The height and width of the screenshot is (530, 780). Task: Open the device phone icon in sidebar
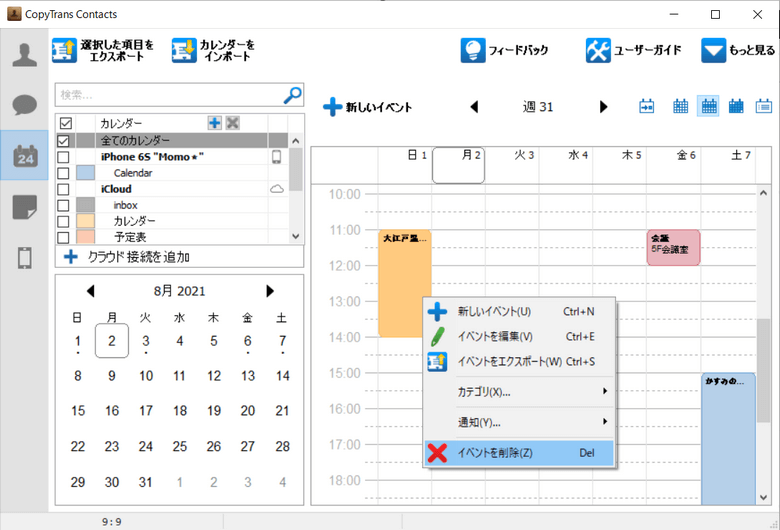24,258
